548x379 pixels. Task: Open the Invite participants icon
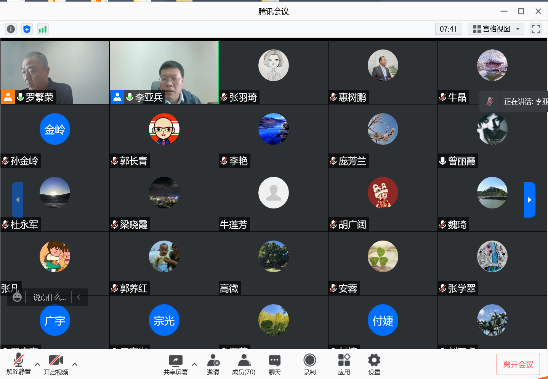[213, 364]
